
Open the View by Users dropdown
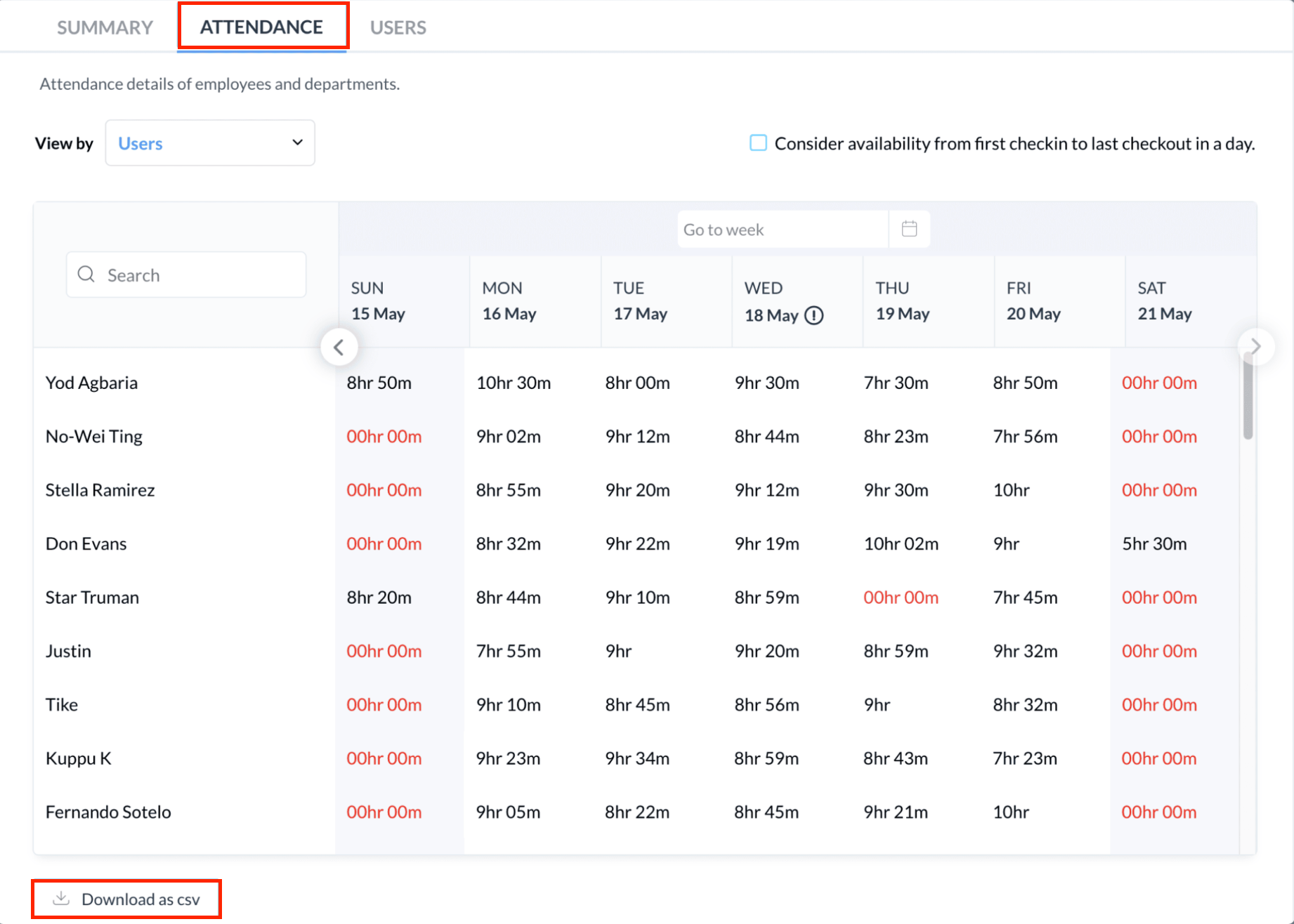click(209, 143)
